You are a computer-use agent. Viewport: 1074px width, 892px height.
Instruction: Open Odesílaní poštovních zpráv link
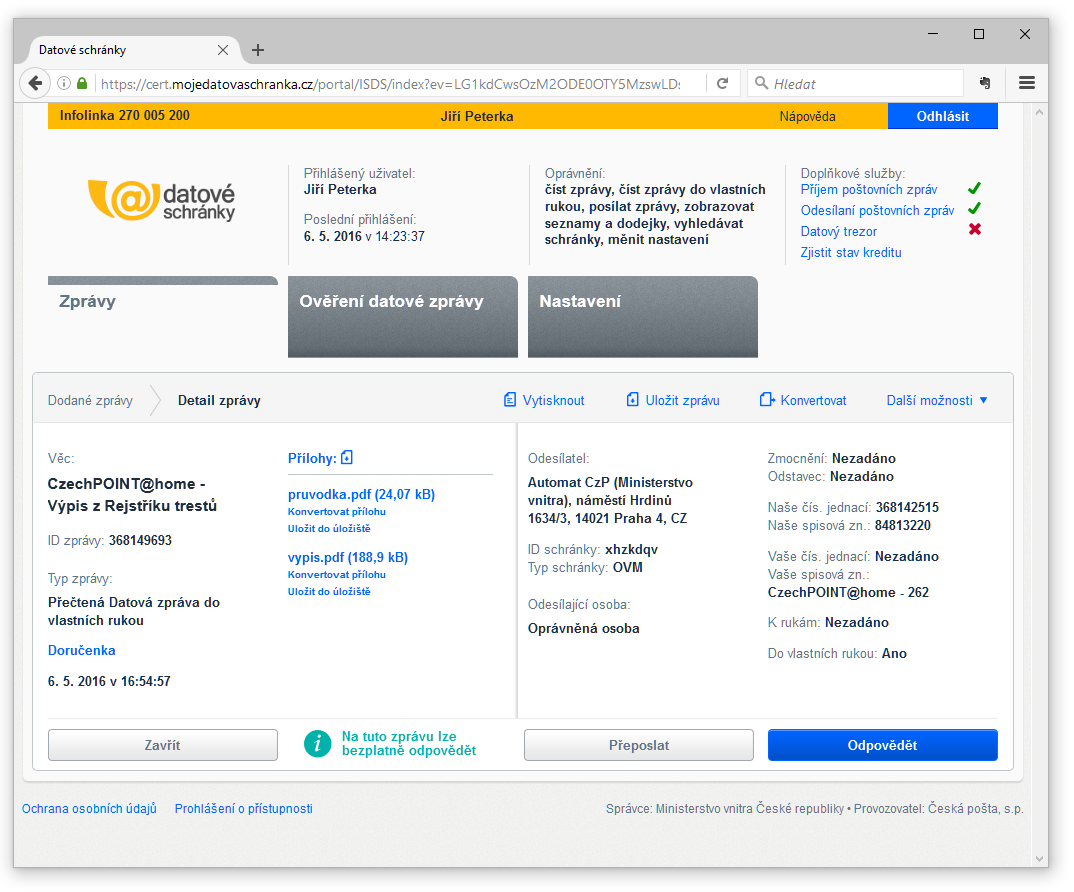(877, 210)
